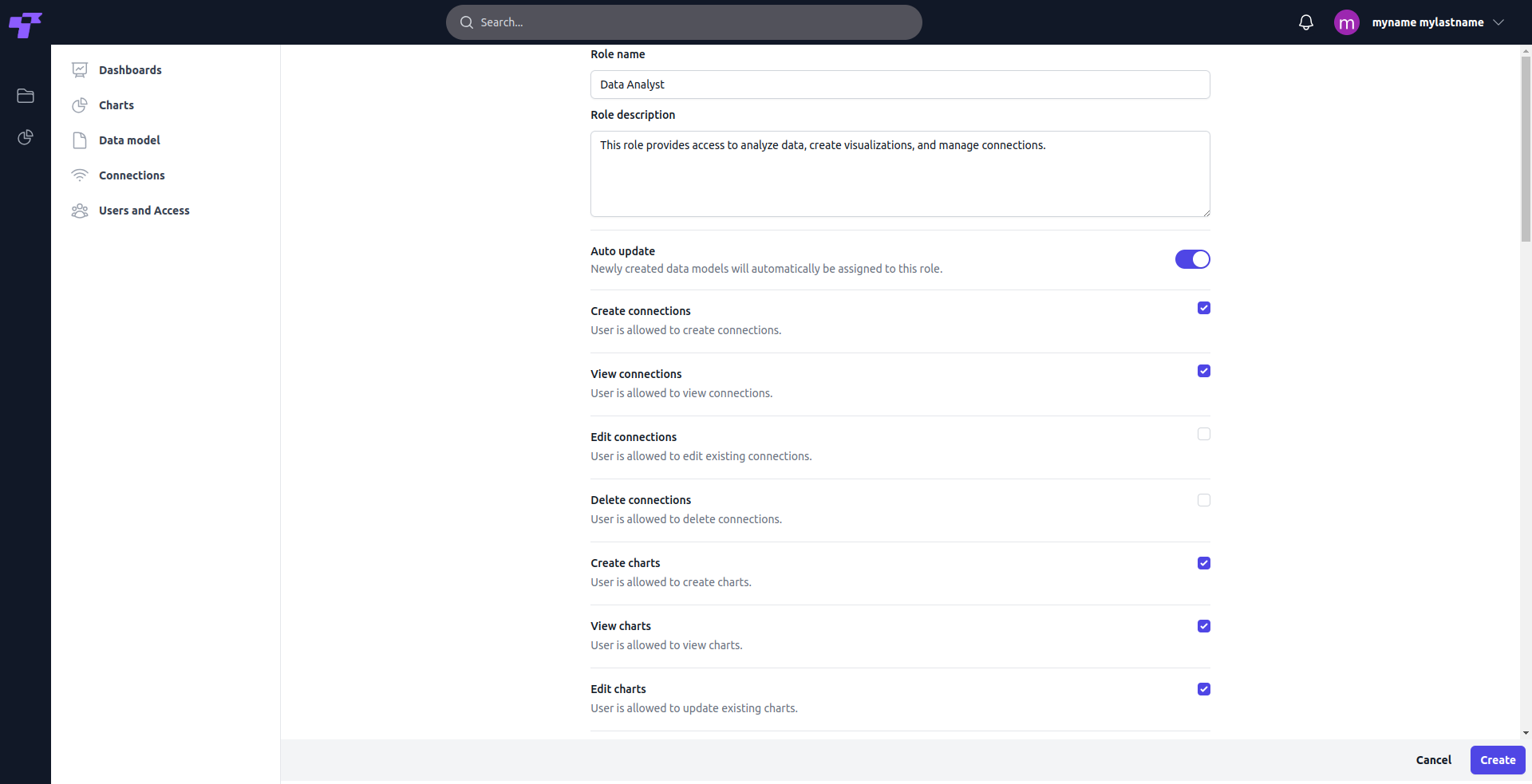Click the Connections wifi icon
1532x784 pixels.
[x=80, y=175]
